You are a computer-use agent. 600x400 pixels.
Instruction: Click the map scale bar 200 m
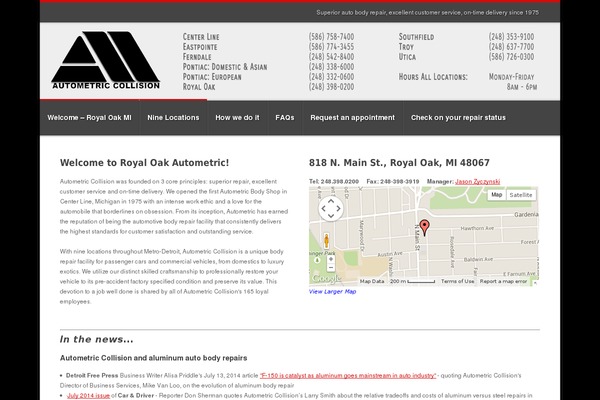point(412,281)
